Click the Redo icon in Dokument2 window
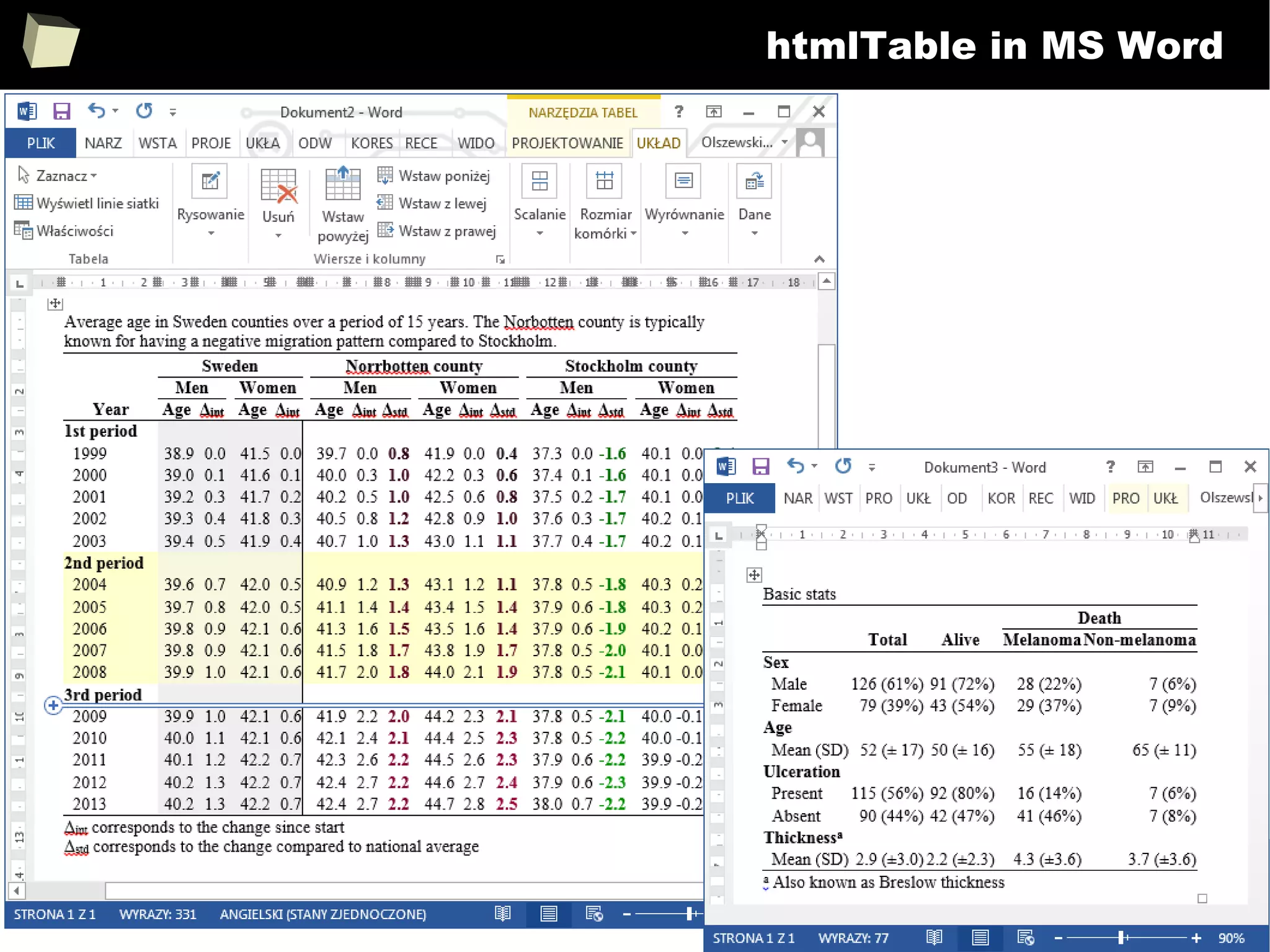Image resolution: width=1270 pixels, height=952 pixels. pyautogui.click(x=144, y=111)
